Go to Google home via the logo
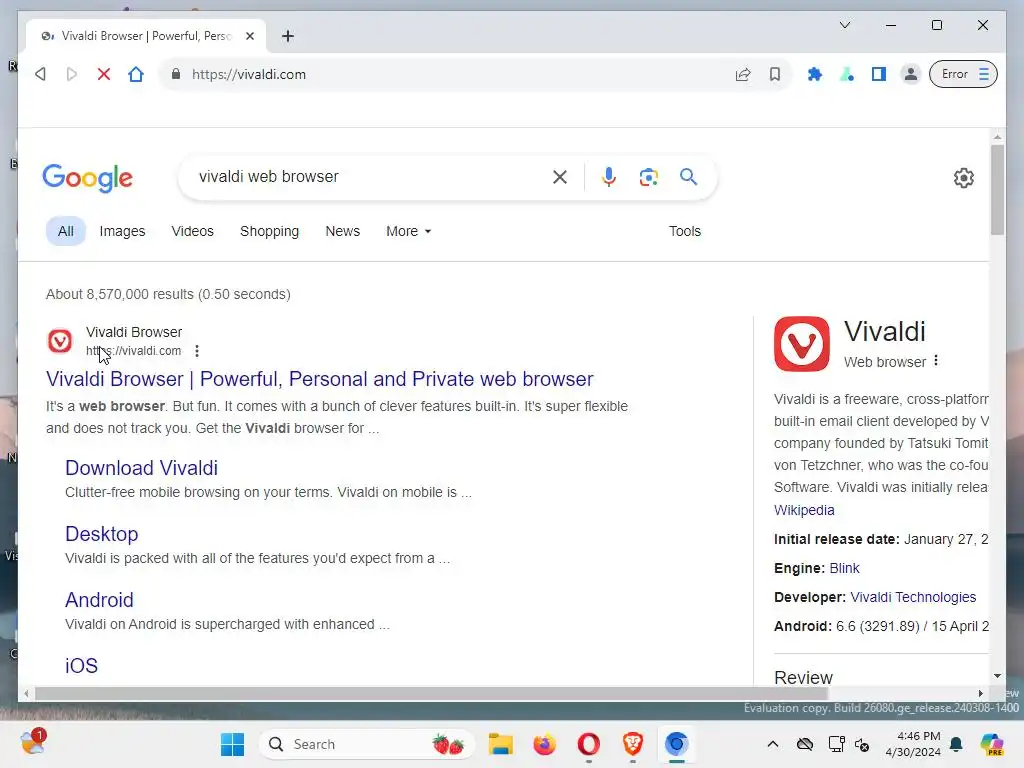 pos(88,178)
